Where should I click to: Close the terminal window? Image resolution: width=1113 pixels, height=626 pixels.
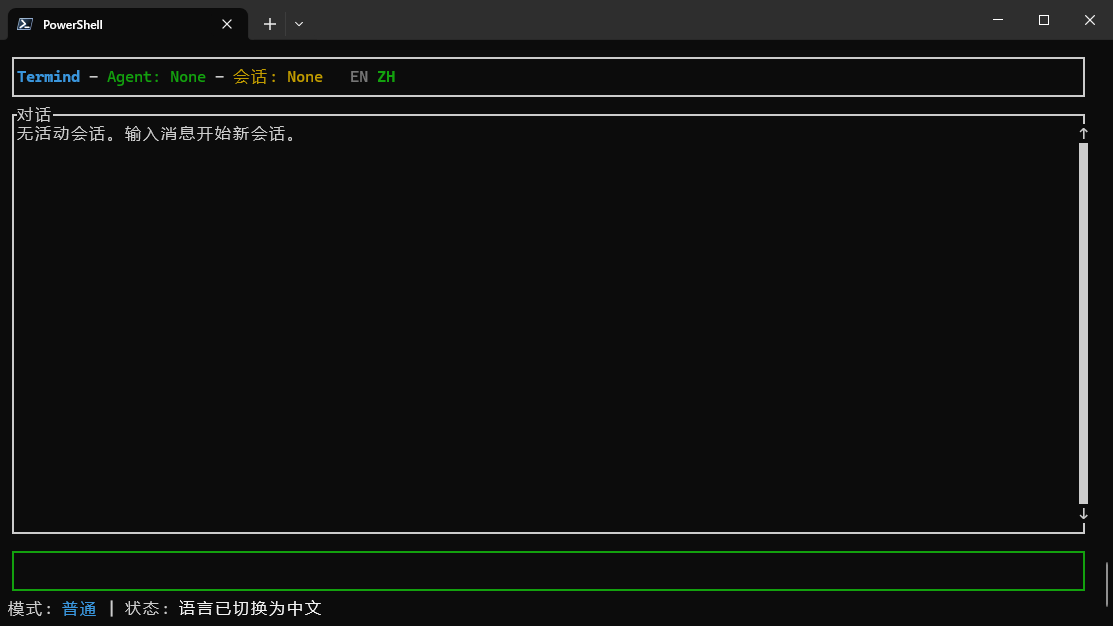(1089, 20)
